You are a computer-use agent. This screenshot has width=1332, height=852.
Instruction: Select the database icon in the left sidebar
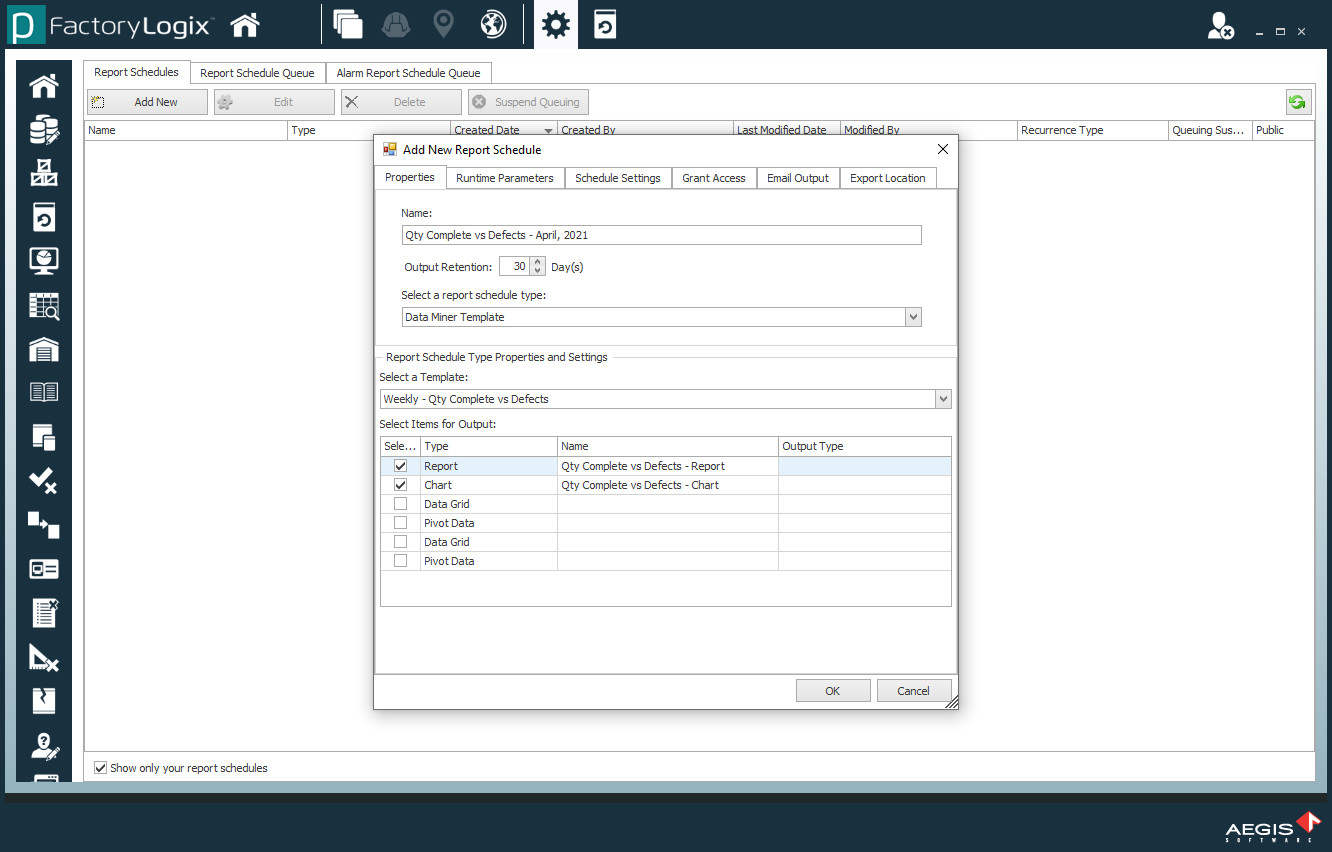click(x=42, y=129)
